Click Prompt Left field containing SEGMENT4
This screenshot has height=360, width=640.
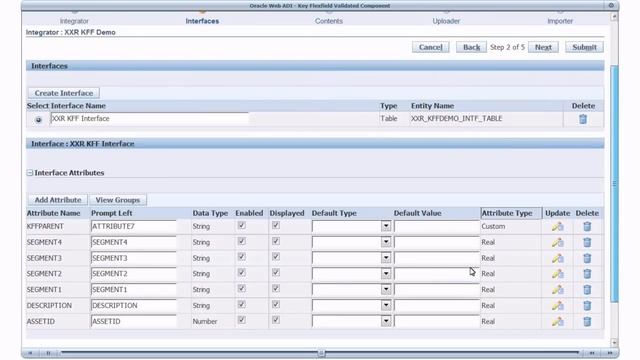coord(134,242)
